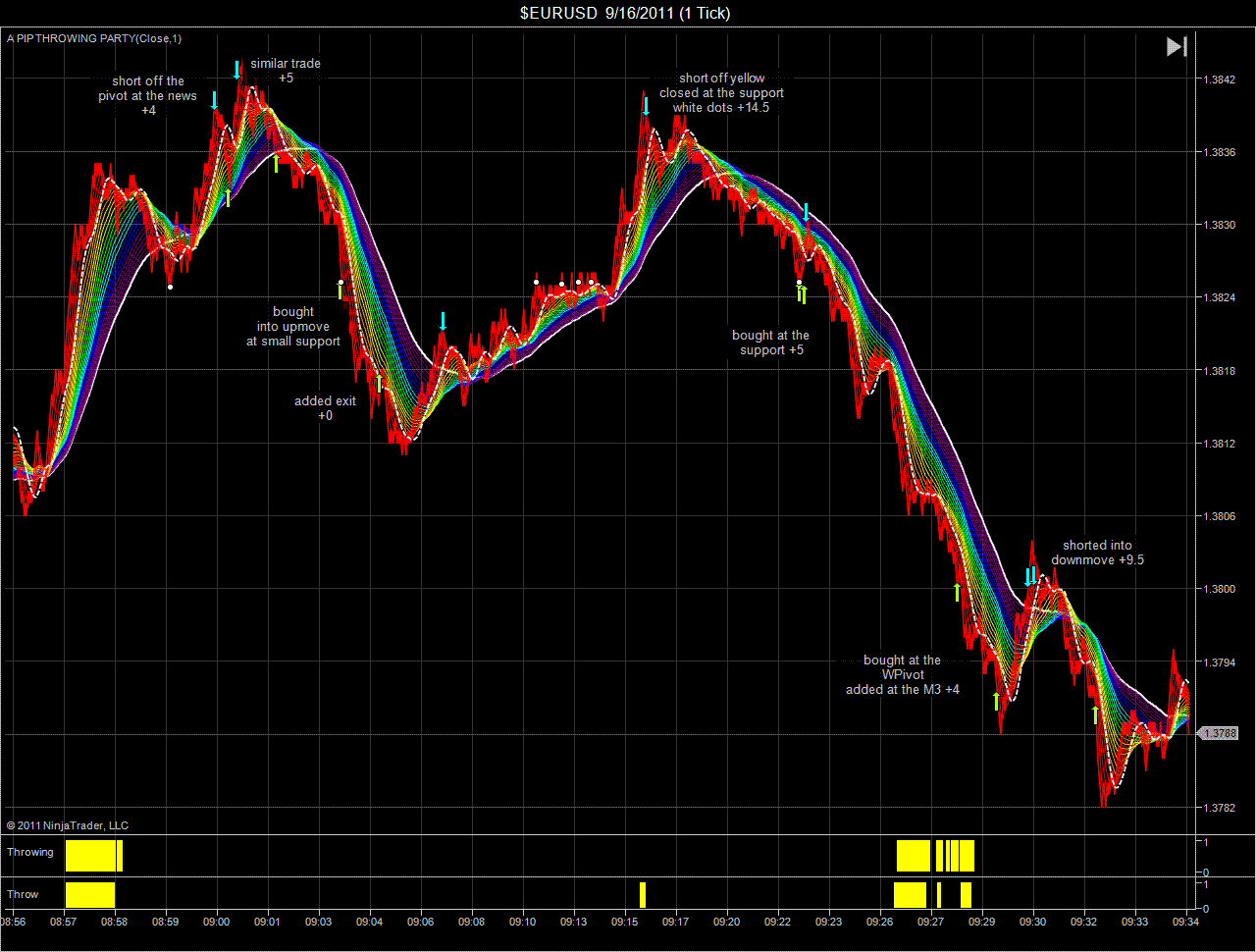Click the 1.3836 price axis label
1256x952 pixels.
pyautogui.click(x=1219, y=152)
